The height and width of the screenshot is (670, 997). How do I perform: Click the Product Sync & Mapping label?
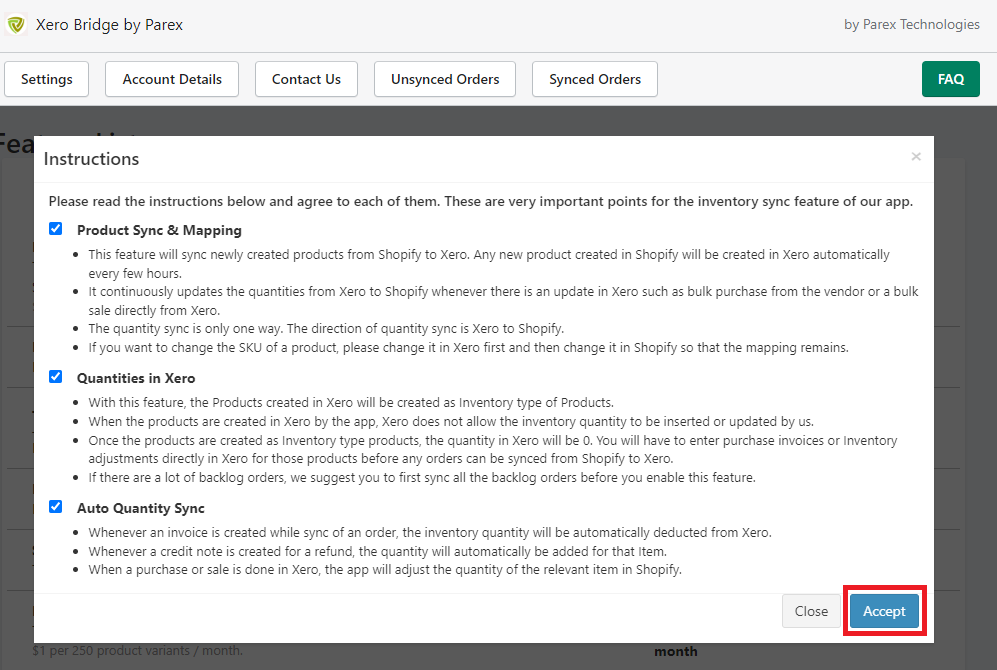click(159, 230)
